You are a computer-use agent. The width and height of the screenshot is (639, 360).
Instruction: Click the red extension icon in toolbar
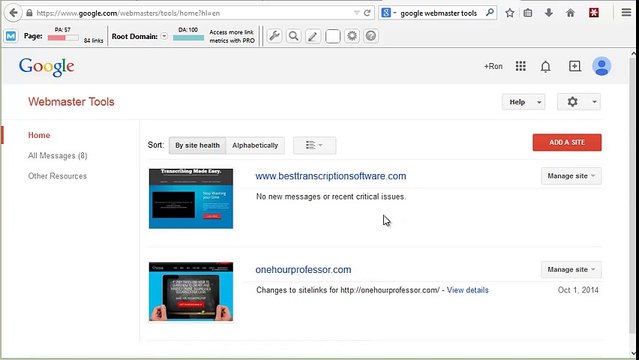coord(594,13)
